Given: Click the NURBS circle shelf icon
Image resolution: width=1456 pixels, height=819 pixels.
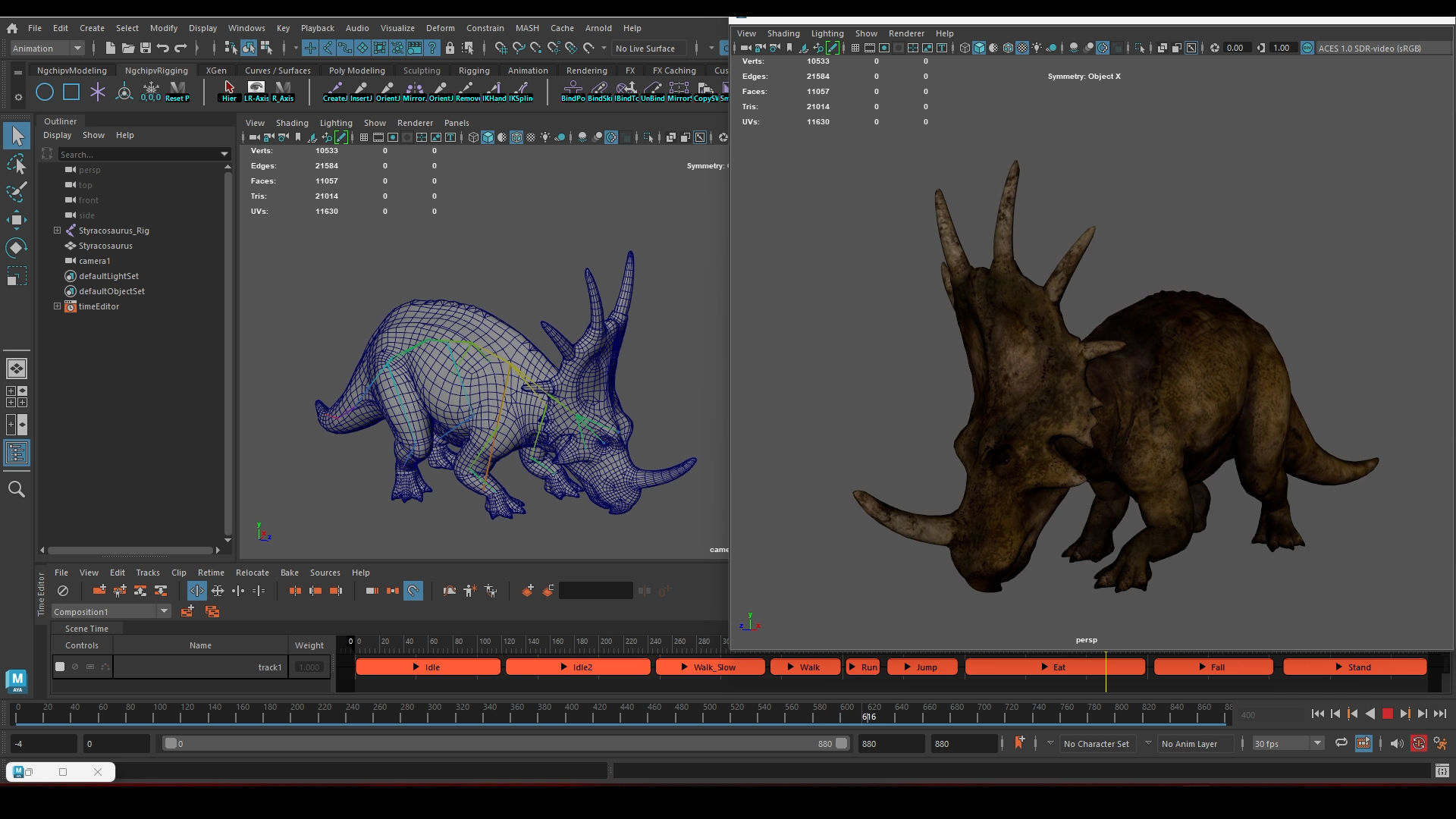Looking at the screenshot, I should tap(45, 93).
